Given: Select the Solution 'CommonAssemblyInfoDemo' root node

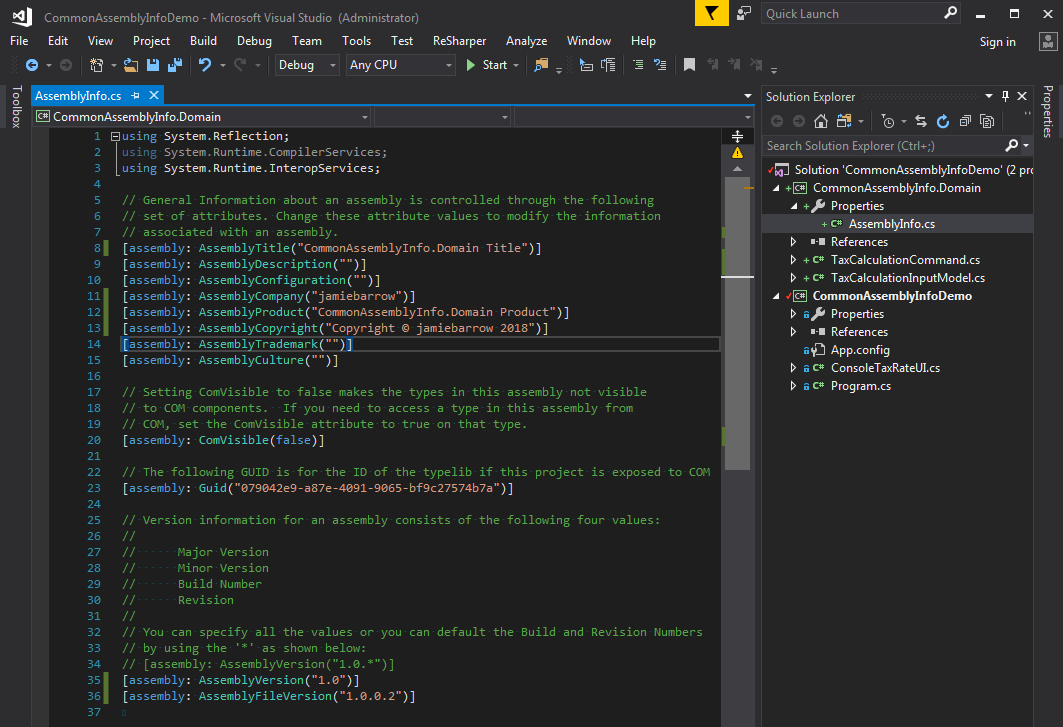Looking at the screenshot, I should 913,170.
